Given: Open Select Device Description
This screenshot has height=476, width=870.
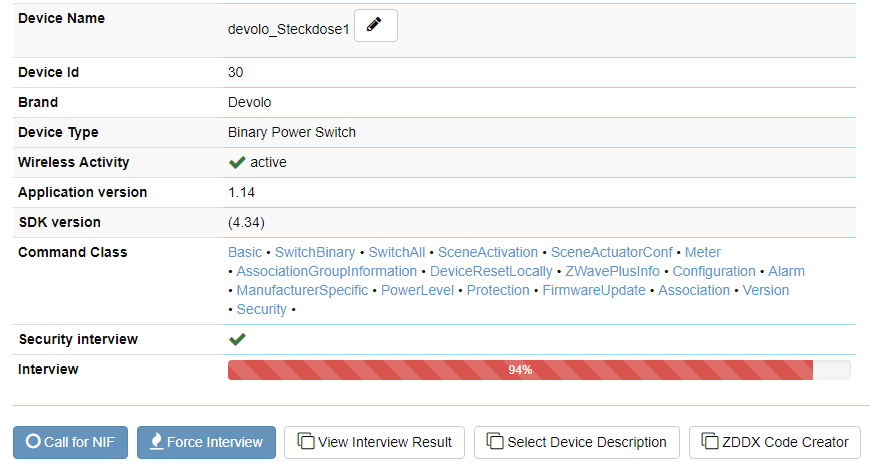Looking at the screenshot, I should pyautogui.click(x=577, y=442).
